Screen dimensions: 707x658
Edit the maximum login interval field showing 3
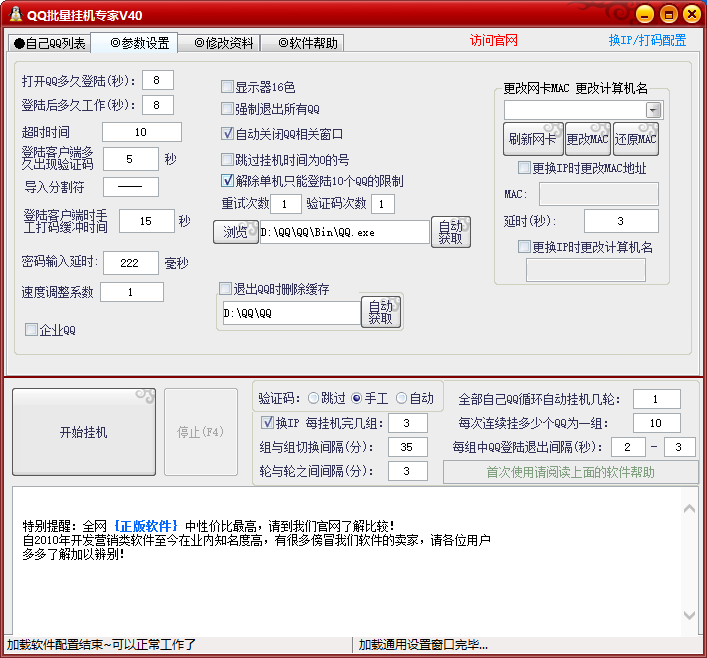point(679,447)
